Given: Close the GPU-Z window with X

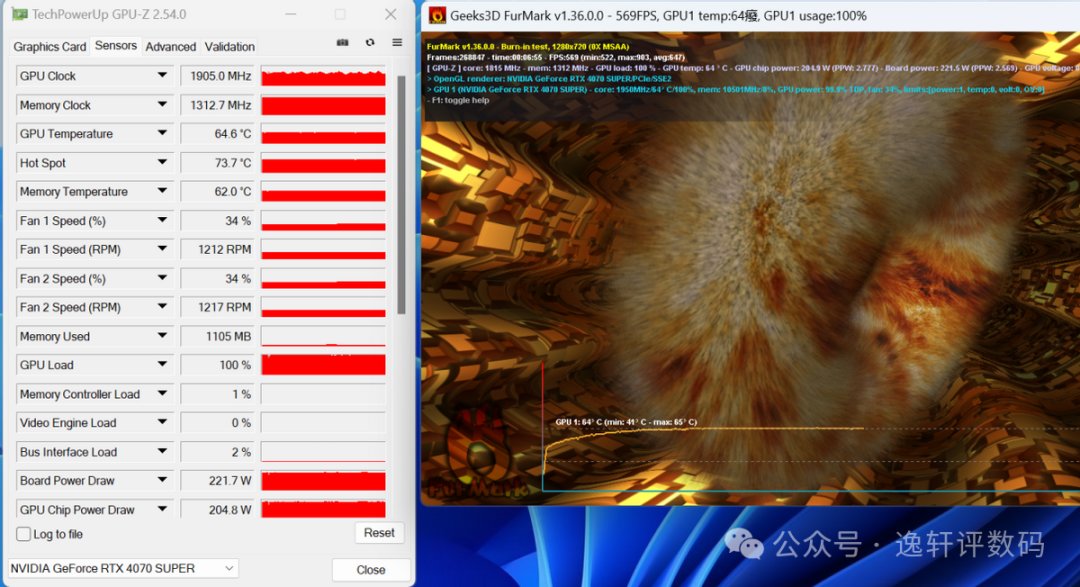Looking at the screenshot, I should coord(391,14).
